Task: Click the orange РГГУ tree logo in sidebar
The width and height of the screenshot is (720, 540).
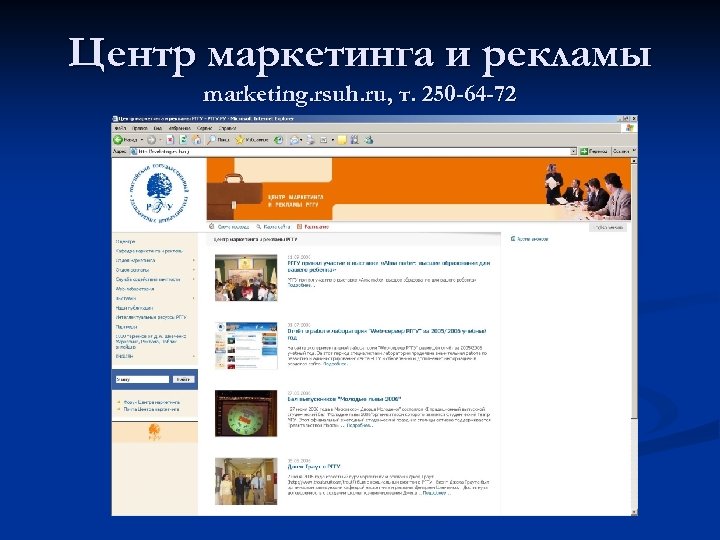Action: click(x=155, y=432)
